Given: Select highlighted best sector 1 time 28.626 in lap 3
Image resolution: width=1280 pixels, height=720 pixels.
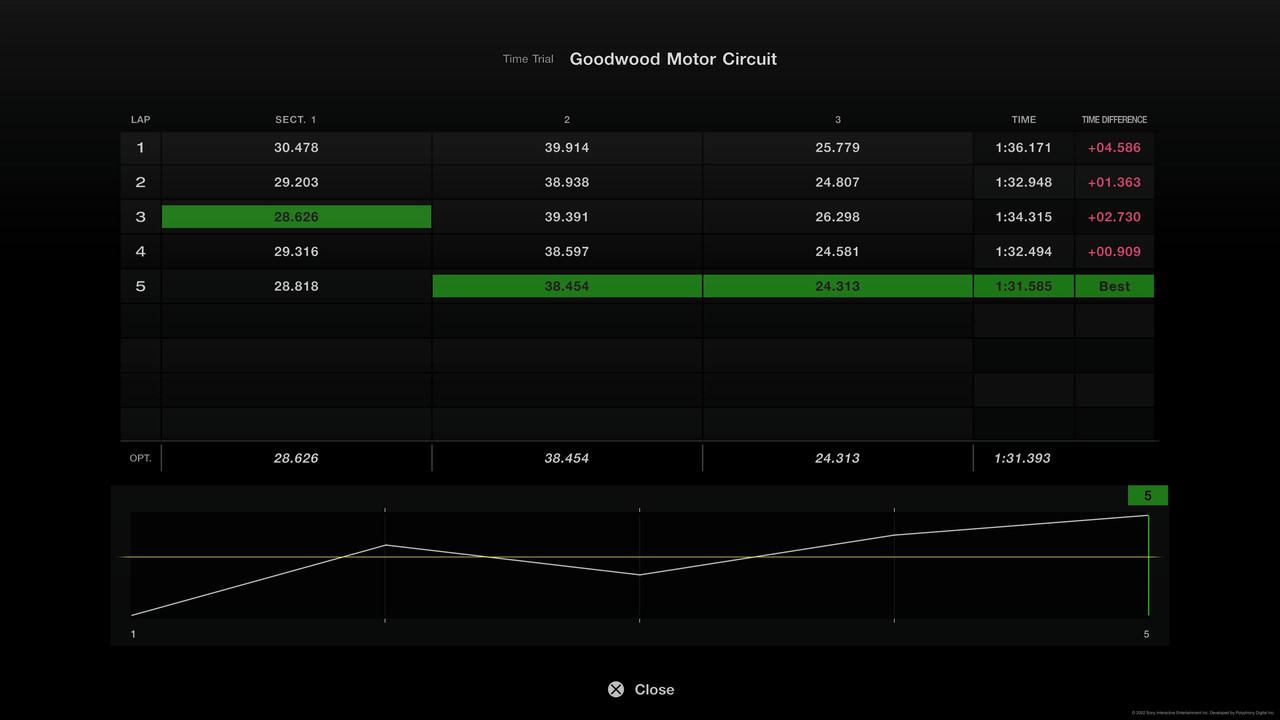Looking at the screenshot, I should pos(296,217).
